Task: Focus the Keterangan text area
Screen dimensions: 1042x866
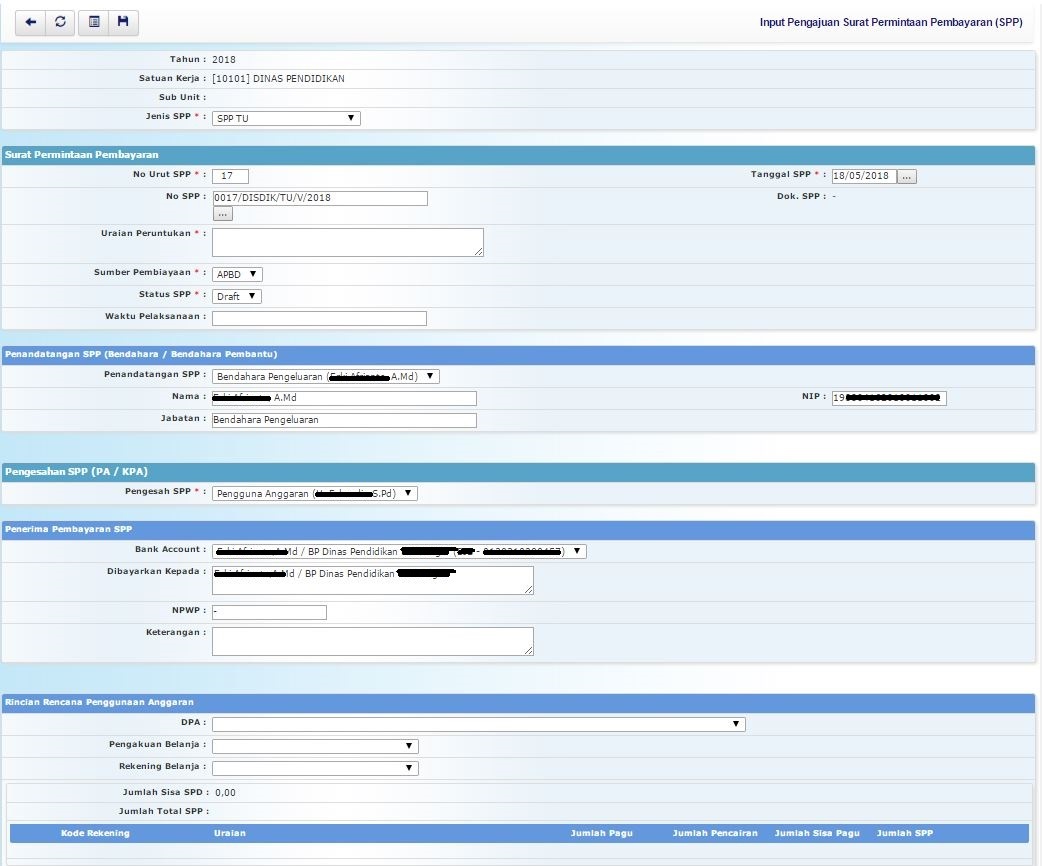Action: pos(372,641)
